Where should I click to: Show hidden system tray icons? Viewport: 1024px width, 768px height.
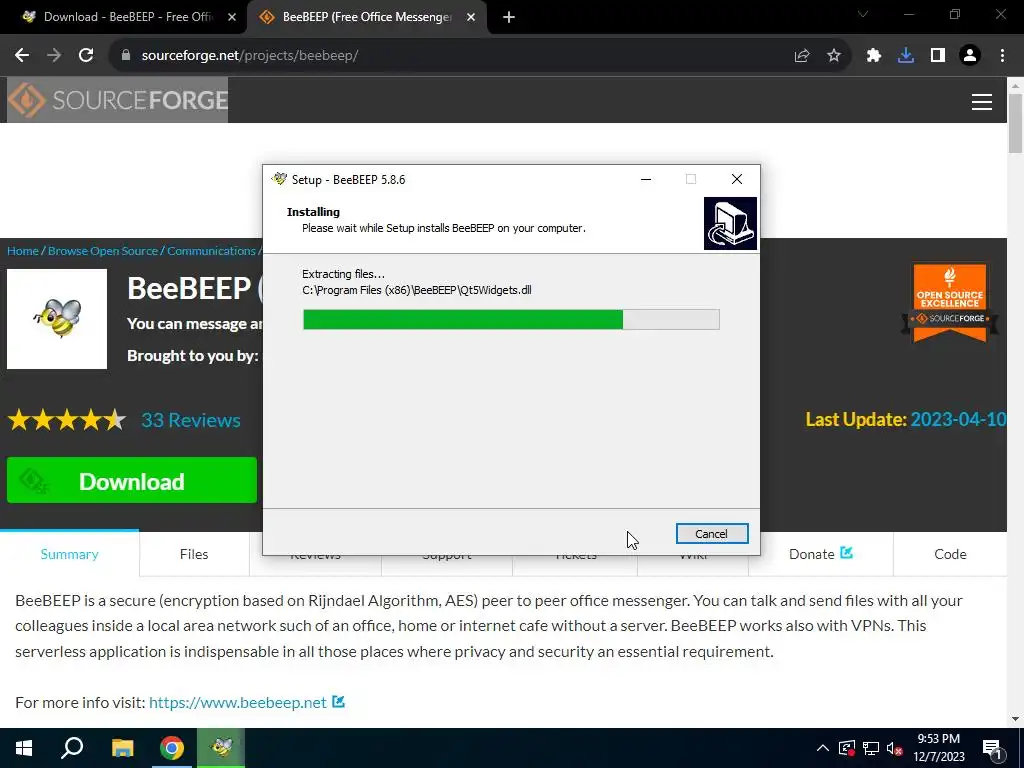(x=823, y=748)
